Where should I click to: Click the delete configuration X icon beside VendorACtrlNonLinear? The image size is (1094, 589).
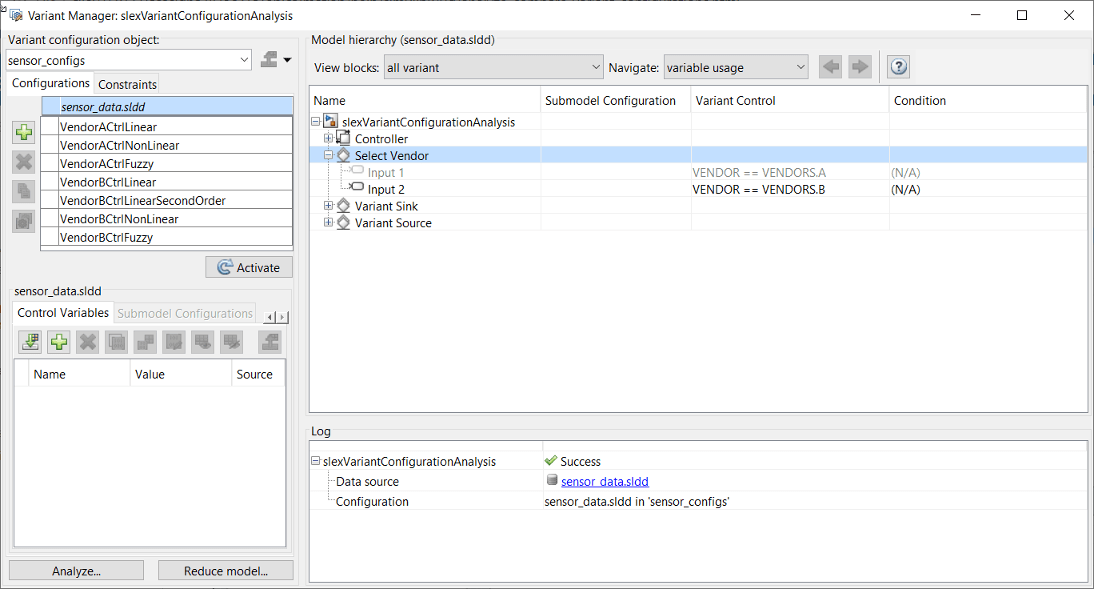coord(24,162)
